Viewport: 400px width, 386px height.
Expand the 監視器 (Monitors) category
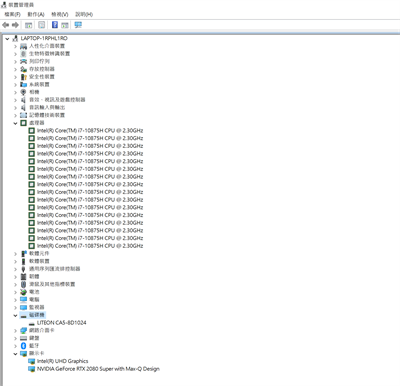coord(15,307)
